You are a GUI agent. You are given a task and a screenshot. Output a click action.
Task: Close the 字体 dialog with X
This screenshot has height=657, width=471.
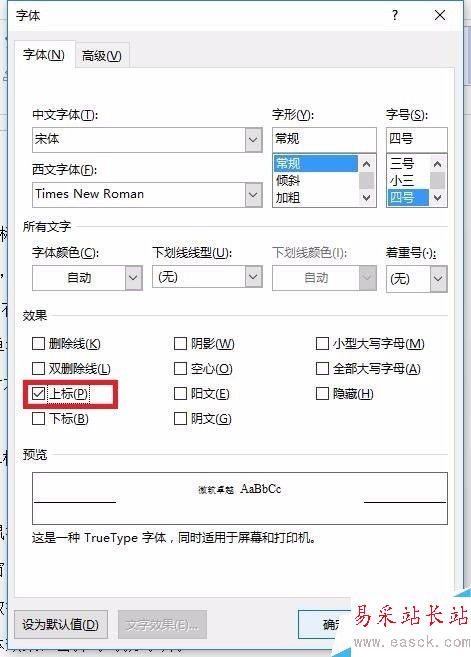[x=440, y=16]
